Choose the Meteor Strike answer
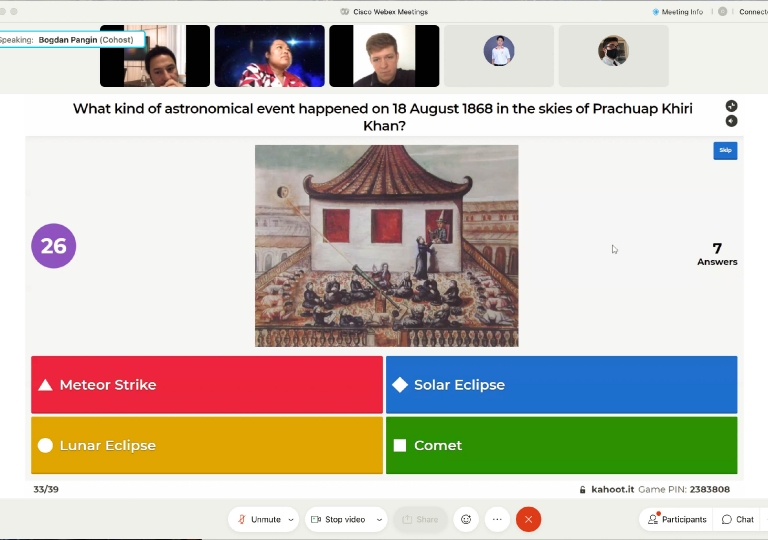This screenshot has width=768, height=540. (x=207, y=385)
